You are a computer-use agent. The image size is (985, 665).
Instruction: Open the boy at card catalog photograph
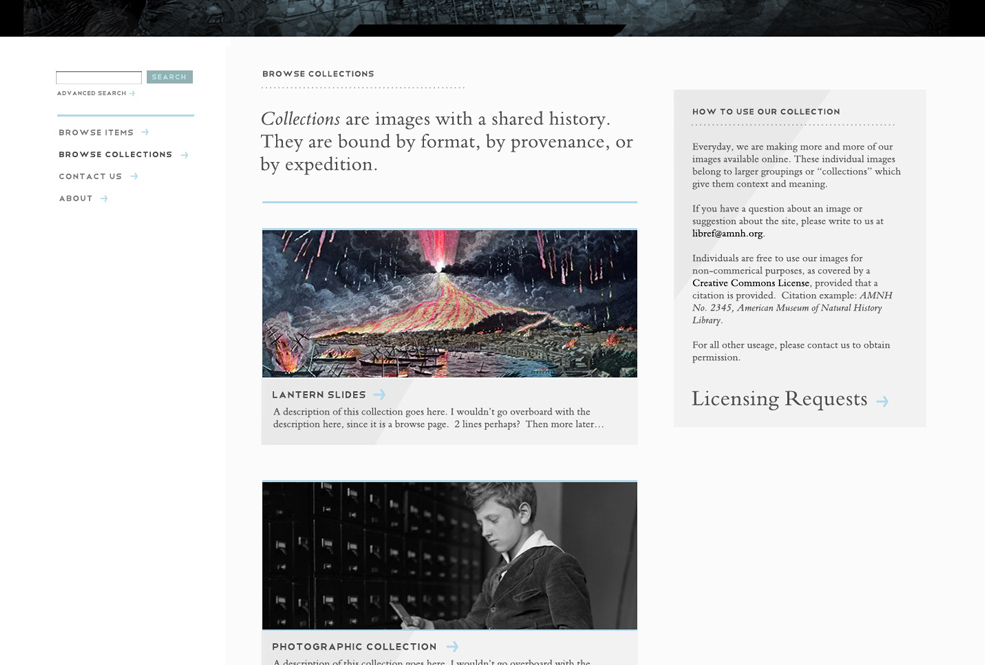pyautogui.click(x=450, y=556)
